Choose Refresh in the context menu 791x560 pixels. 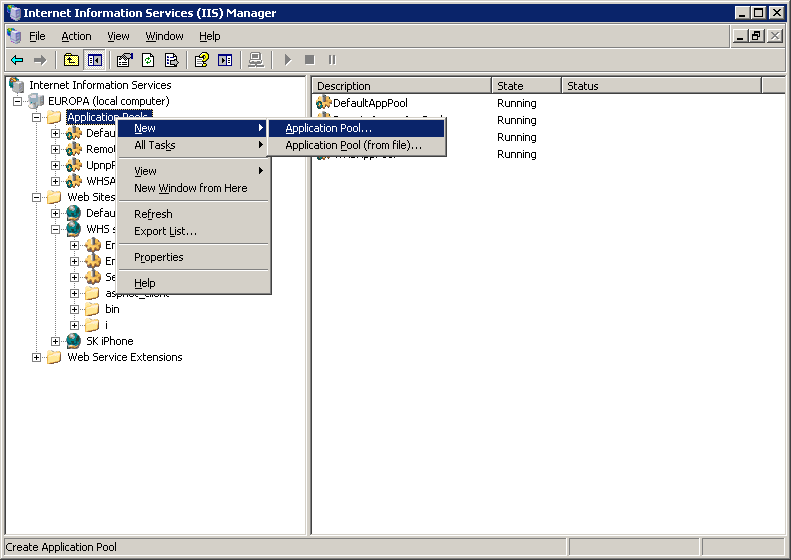click(193, 214)
